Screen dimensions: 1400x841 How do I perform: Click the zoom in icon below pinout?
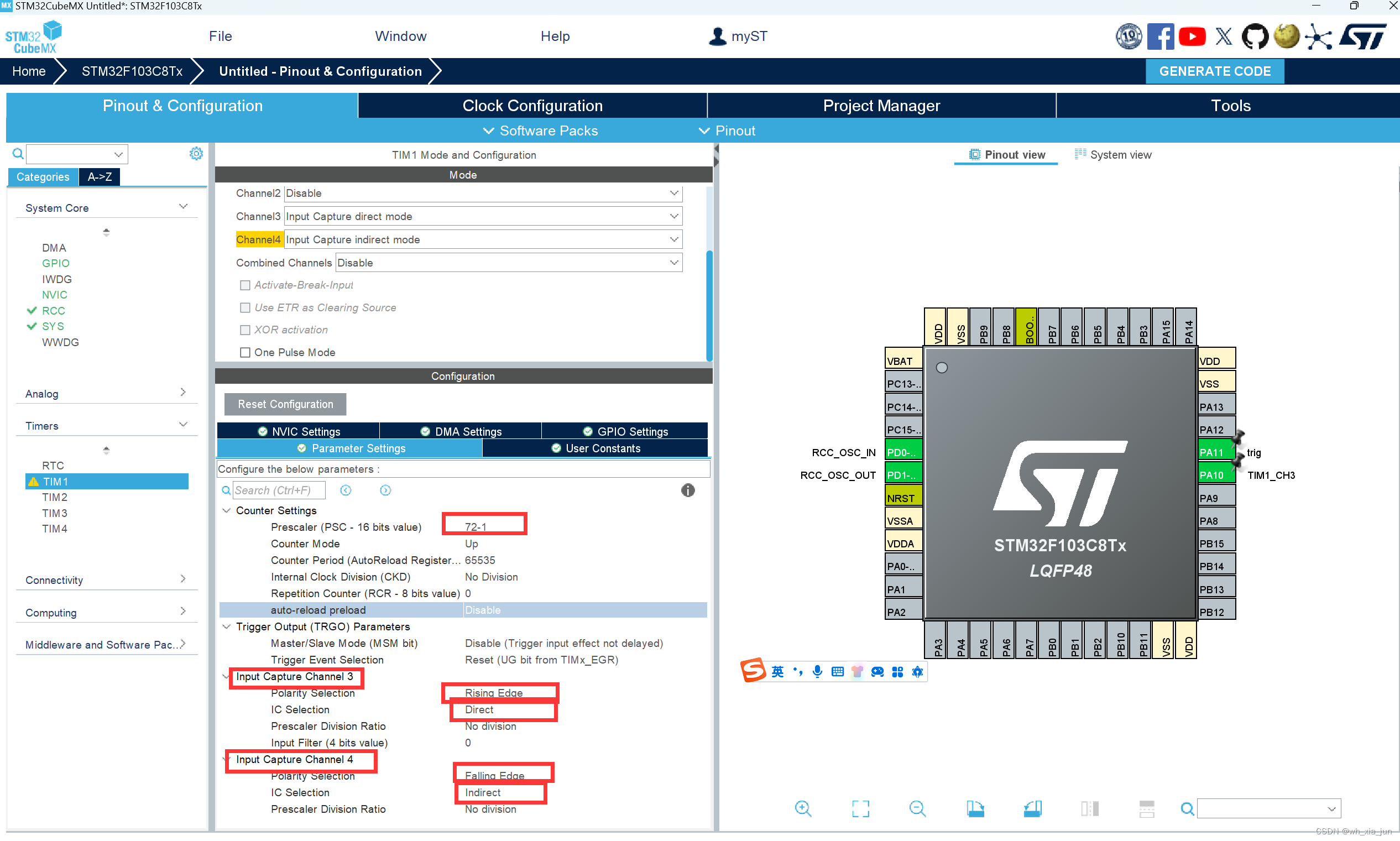point(803,808)
